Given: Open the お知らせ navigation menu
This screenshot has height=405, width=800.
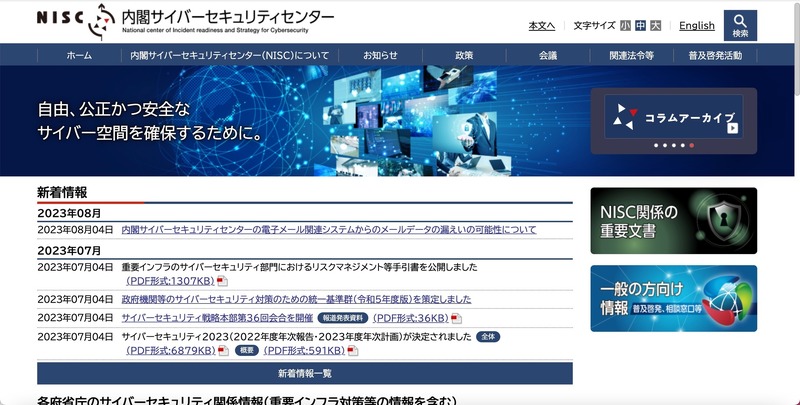Looking at the screenshot, I should click(x=380, y=56).
